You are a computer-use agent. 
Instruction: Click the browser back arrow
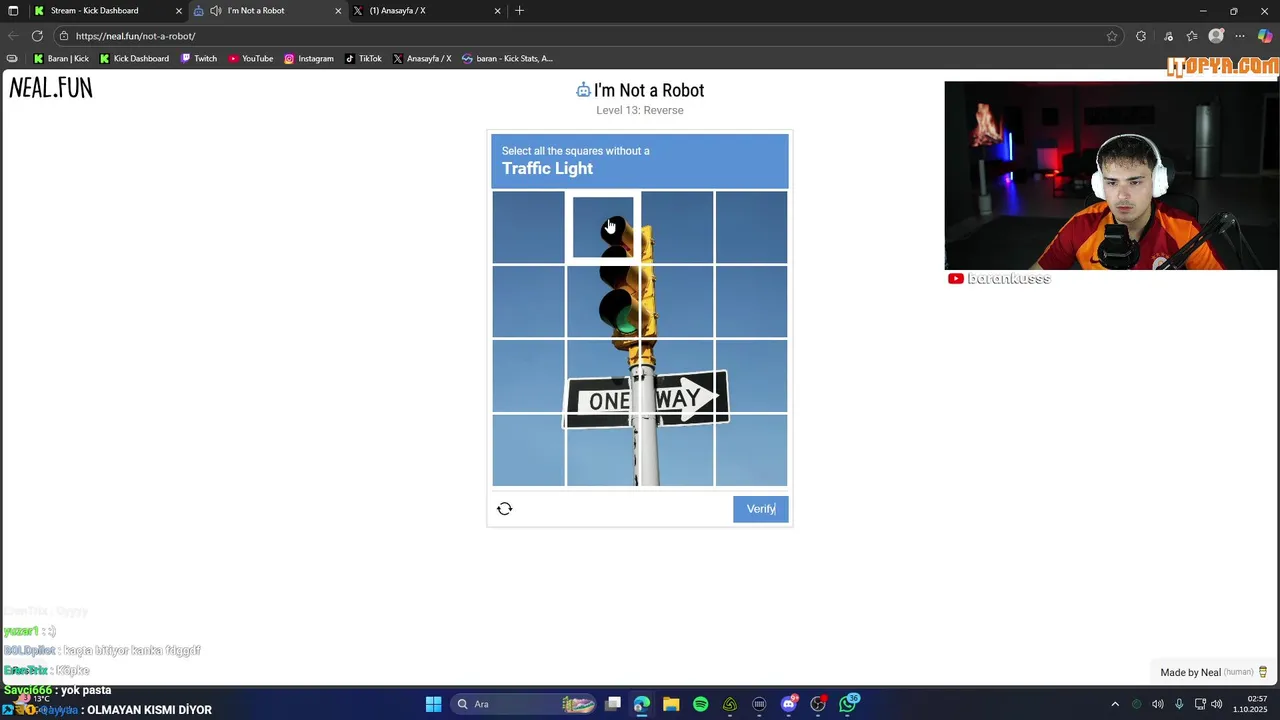13,36
